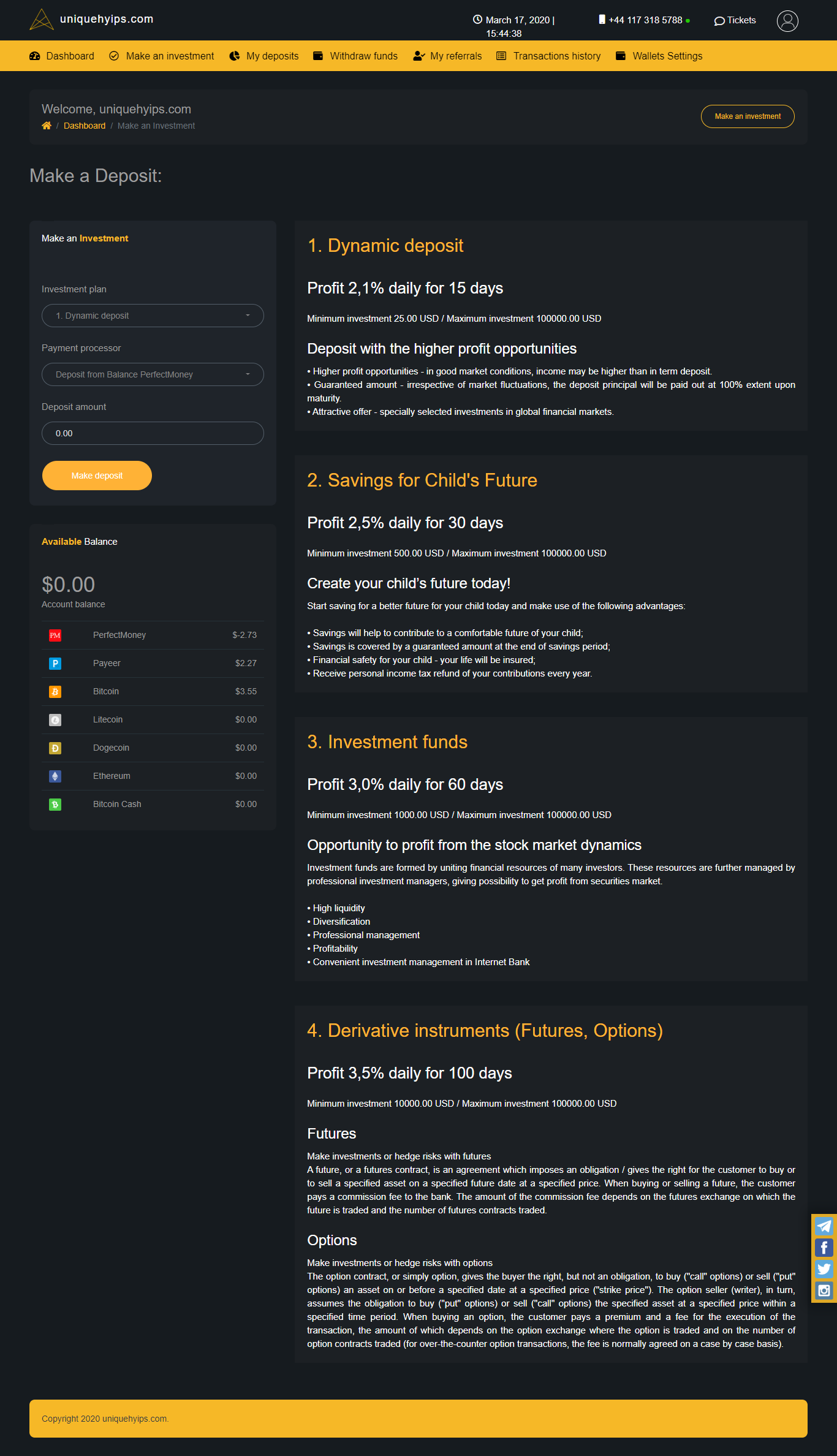
Task: Open Transactions history page
Action: (x=548, y=56)
